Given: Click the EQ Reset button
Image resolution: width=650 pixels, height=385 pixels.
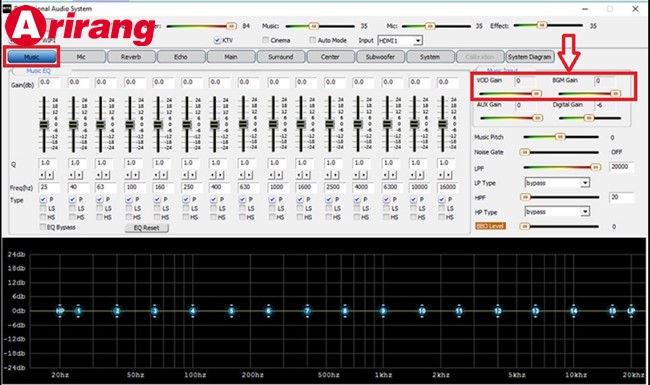Looking at the screenshot, I should click(x=146, y=228).
